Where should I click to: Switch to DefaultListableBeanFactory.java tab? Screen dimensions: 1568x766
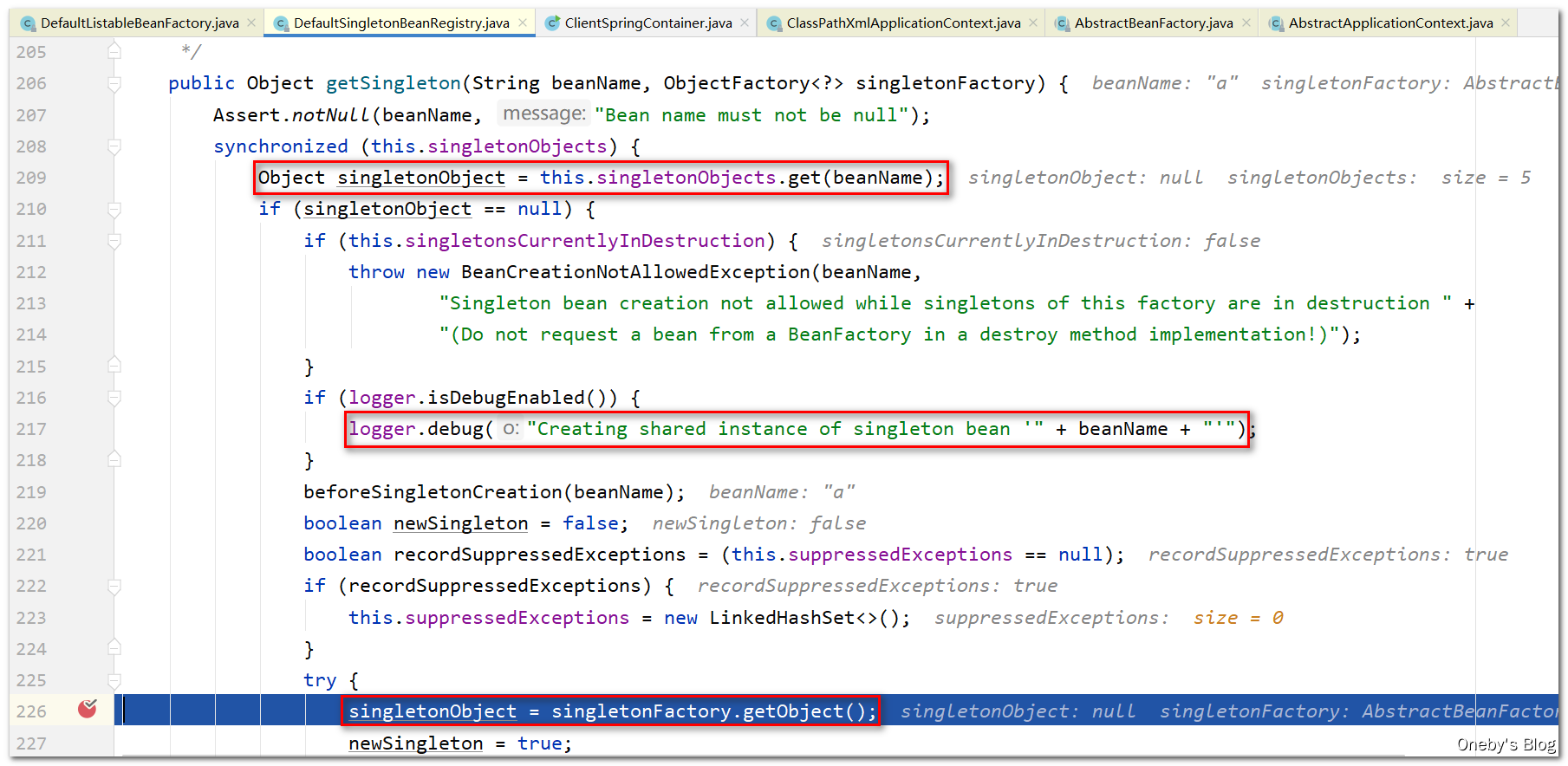140,23
